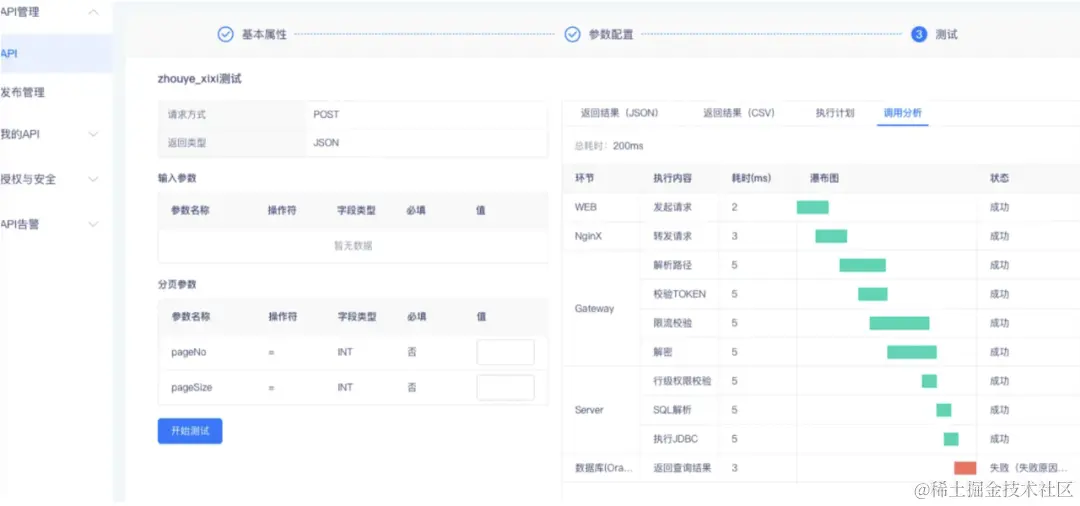Click waterfall bar for 限流校验
Image resolution: width=1080 pixels, height=506 pixels.
[900, 323]
